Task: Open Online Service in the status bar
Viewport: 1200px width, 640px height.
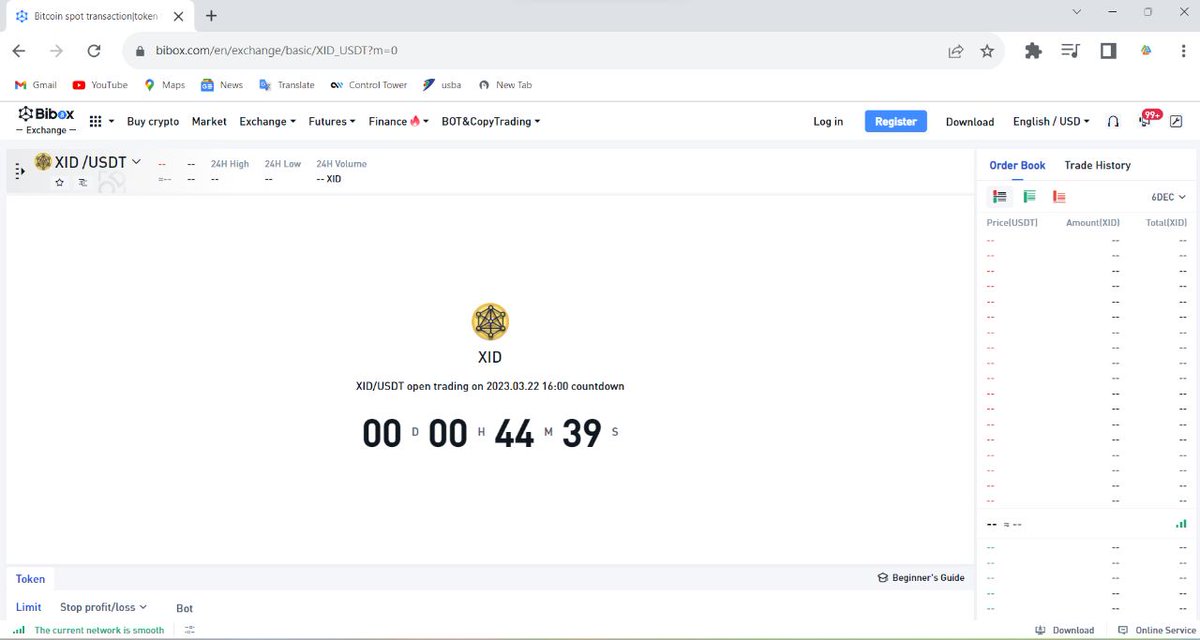Action: point(1155,630)
